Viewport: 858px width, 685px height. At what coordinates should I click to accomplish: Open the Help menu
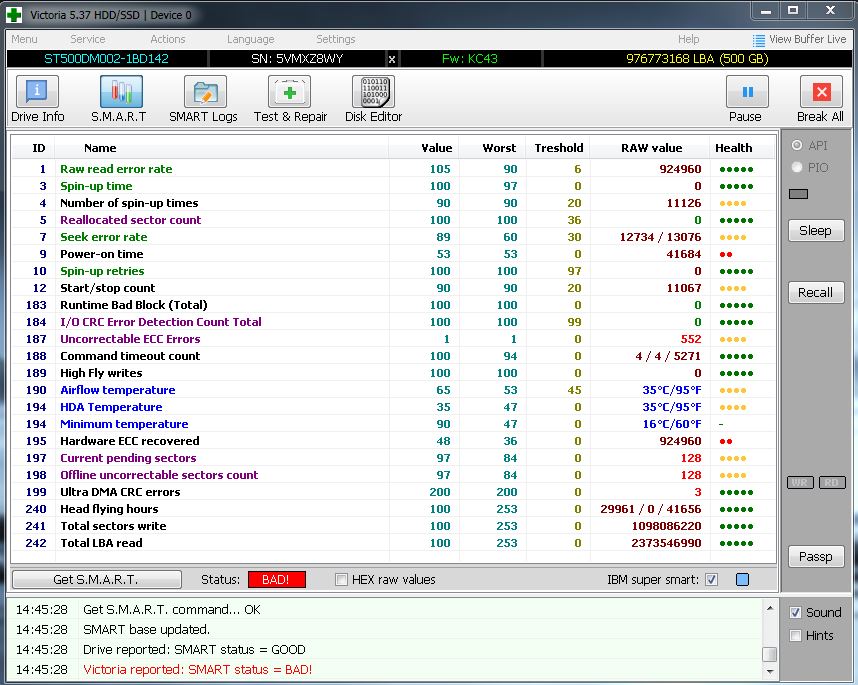(688, 39)
